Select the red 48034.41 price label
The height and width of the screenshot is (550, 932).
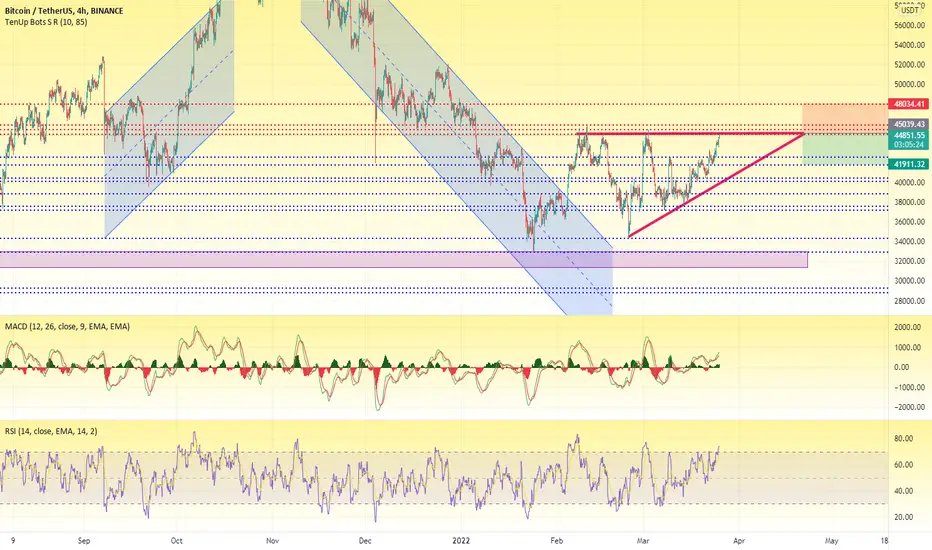pos(908,104)
